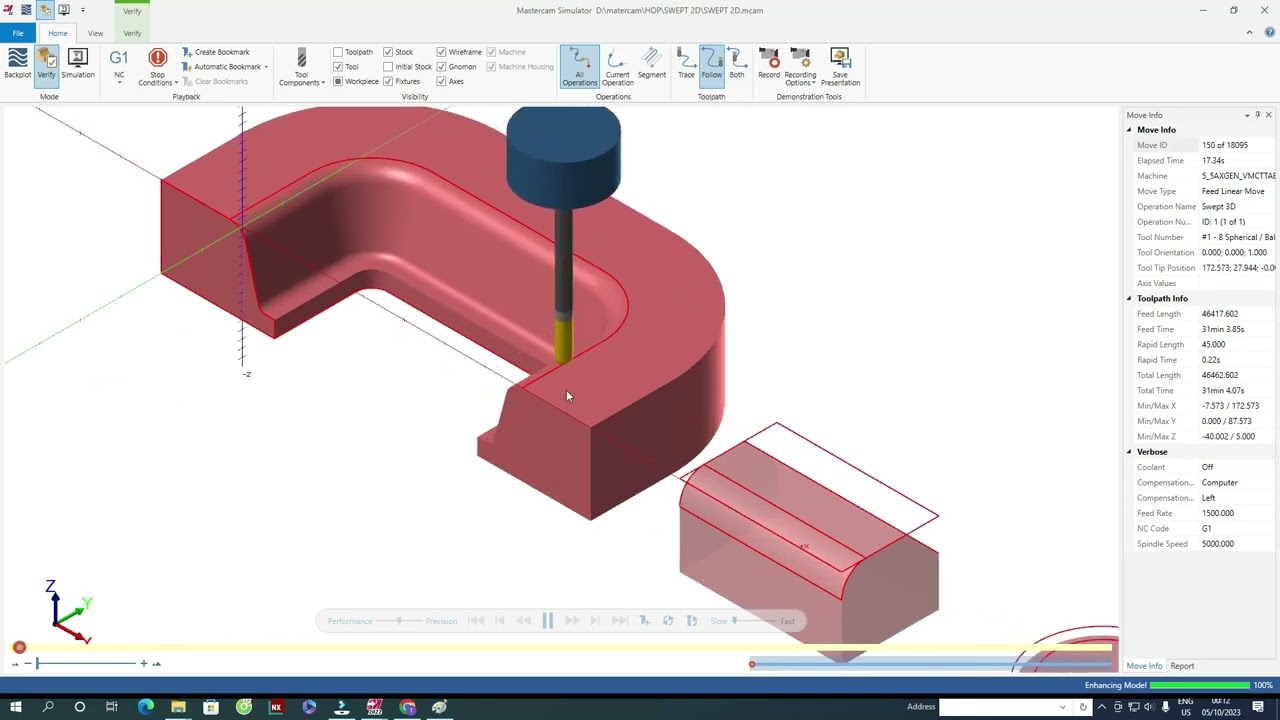Open Move Info panel options dropdown
The image size is (1280, 720).
click(1247, 115)
